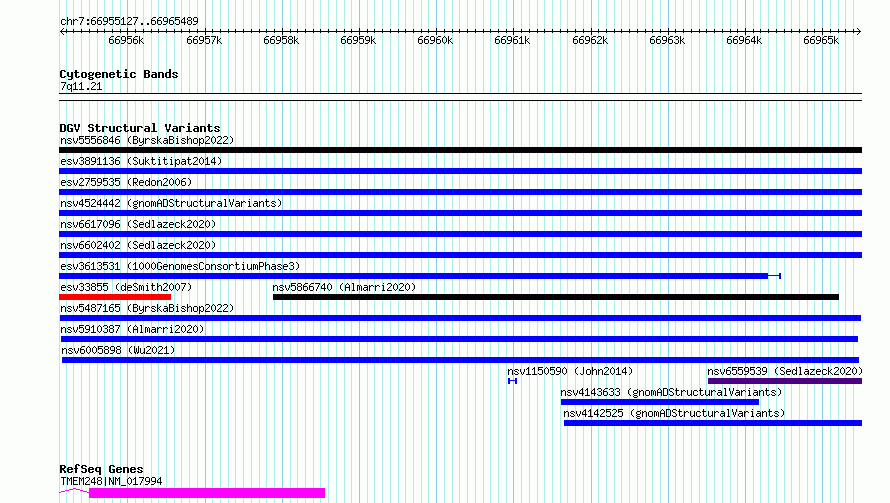Image resolution: width=890 pixels, height=503 pixels.
Task: Open variant nsv6602402 (Sedlazeck2020) label
Action: coord(138,245)
